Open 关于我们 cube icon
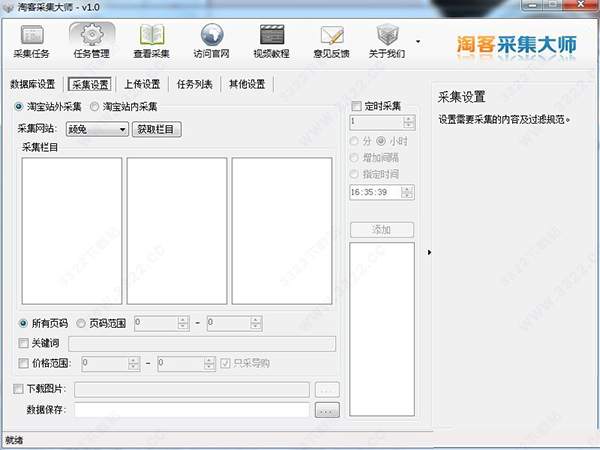 (387, 41)
